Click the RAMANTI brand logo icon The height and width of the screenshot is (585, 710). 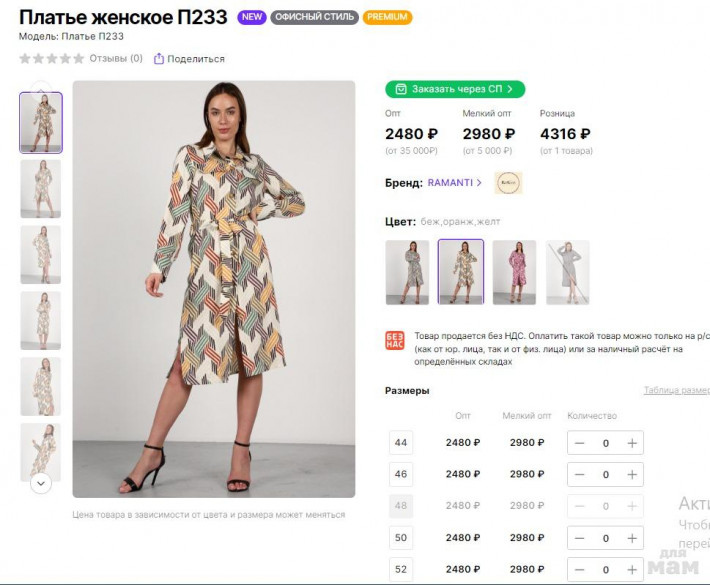508,183
